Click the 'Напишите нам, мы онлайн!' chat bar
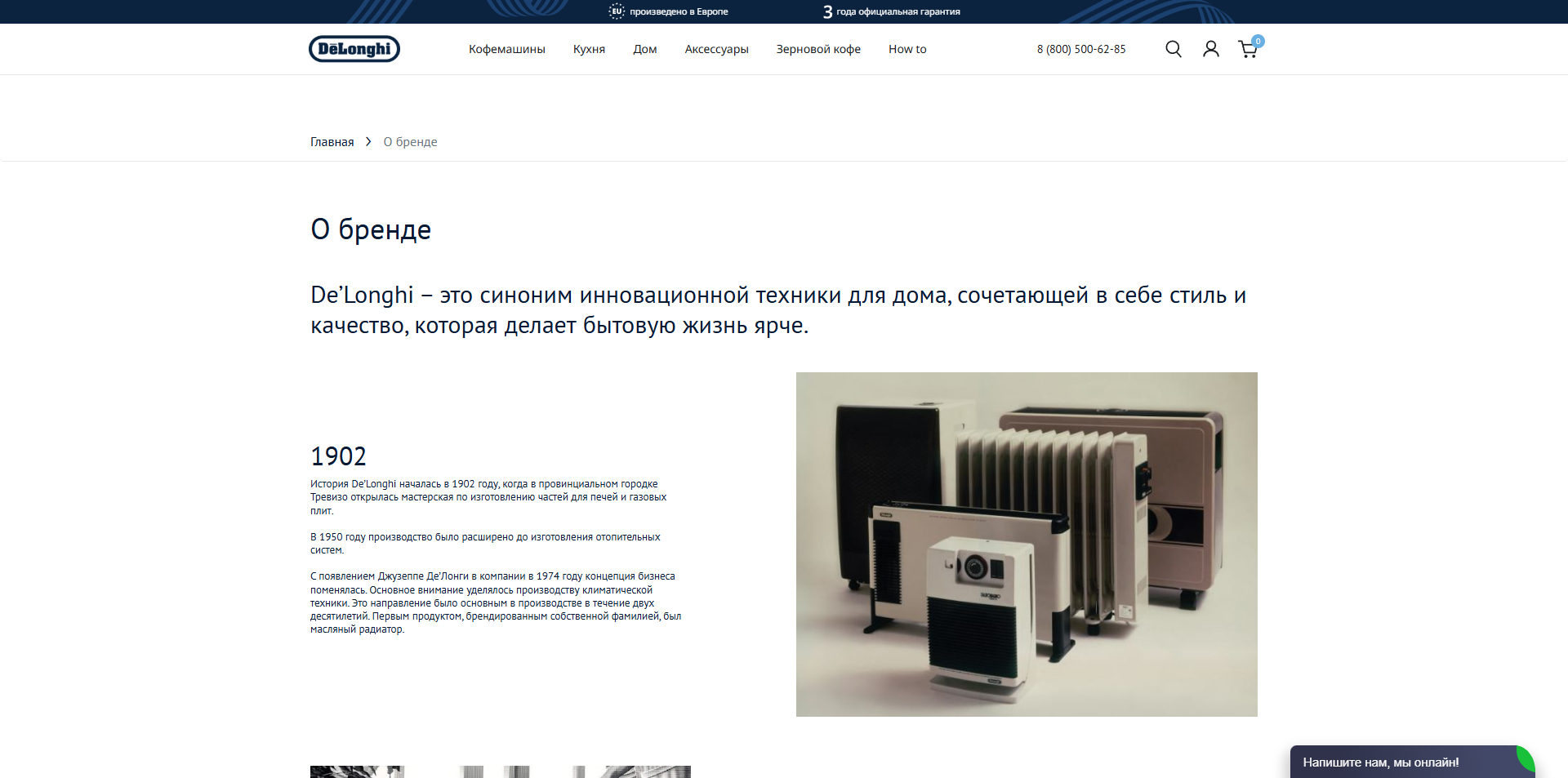Viewport: 1568px width, 778px height. [1380, 762]
